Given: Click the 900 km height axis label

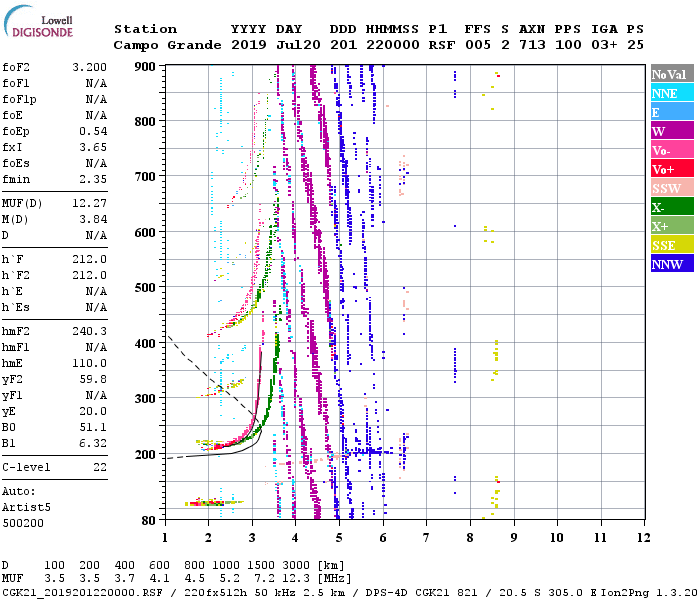Looking at the screenshot, I should (145, 67).
